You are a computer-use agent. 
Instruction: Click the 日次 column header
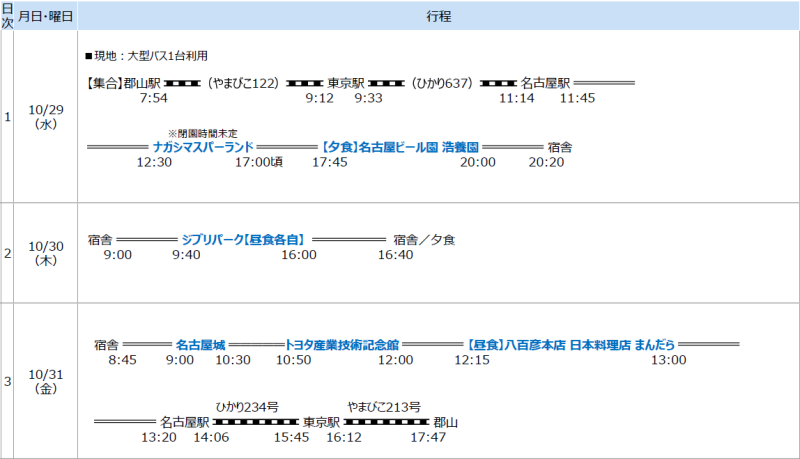coord(7,16)
